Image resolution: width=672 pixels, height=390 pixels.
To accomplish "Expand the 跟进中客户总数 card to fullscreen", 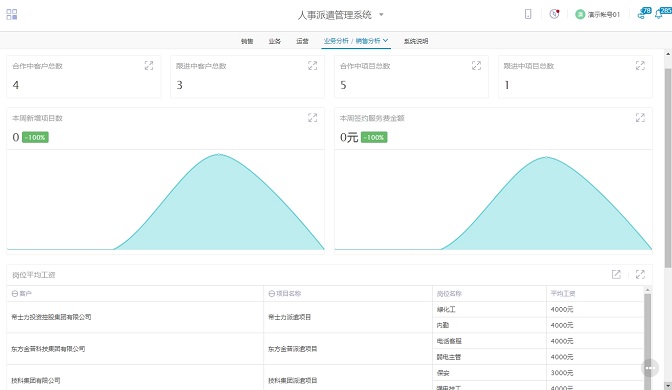I will click(x=312, y=66).
